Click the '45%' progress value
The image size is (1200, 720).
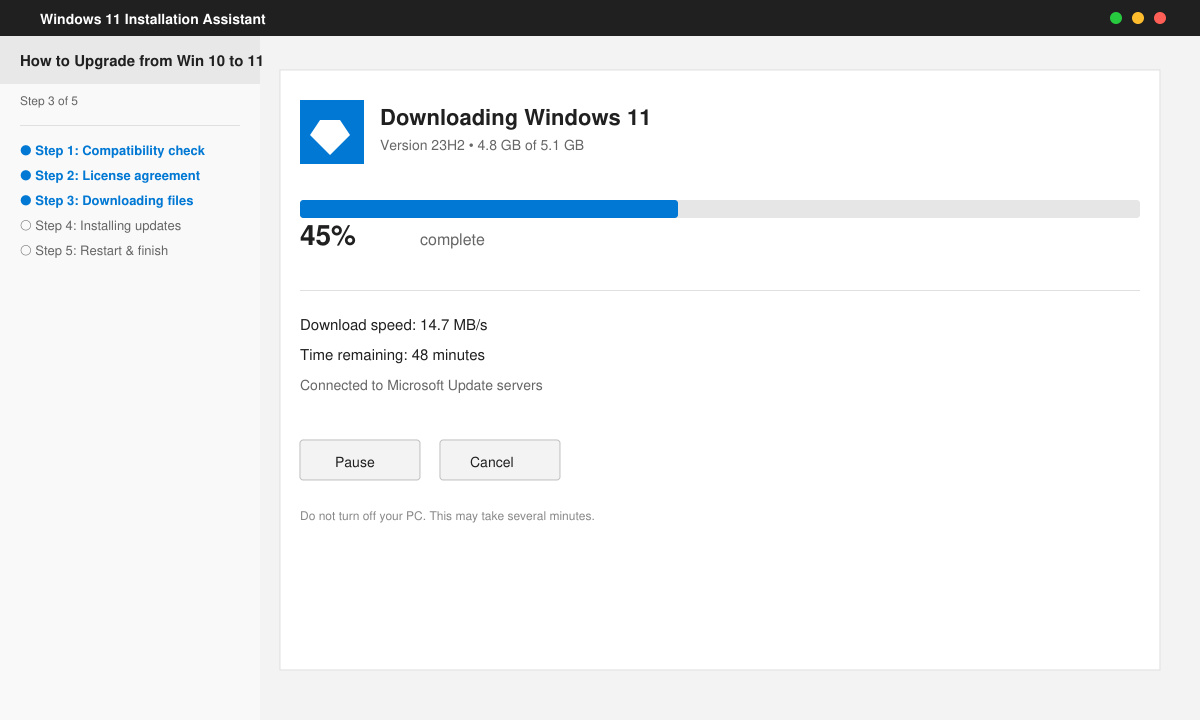(x=328, y=236)
